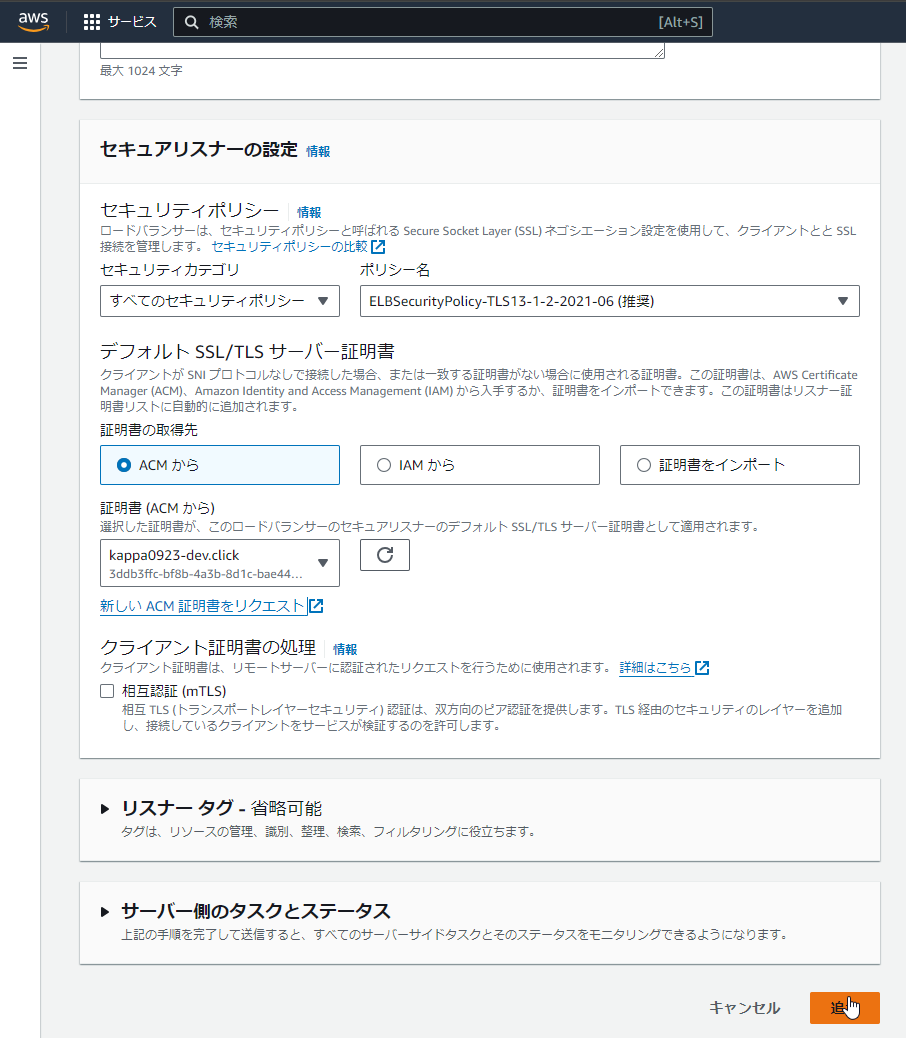Open the kappa0923-dev.click certificate dropdown
This screenshot has height=1038, width=906.
click(x=220, y=563)
